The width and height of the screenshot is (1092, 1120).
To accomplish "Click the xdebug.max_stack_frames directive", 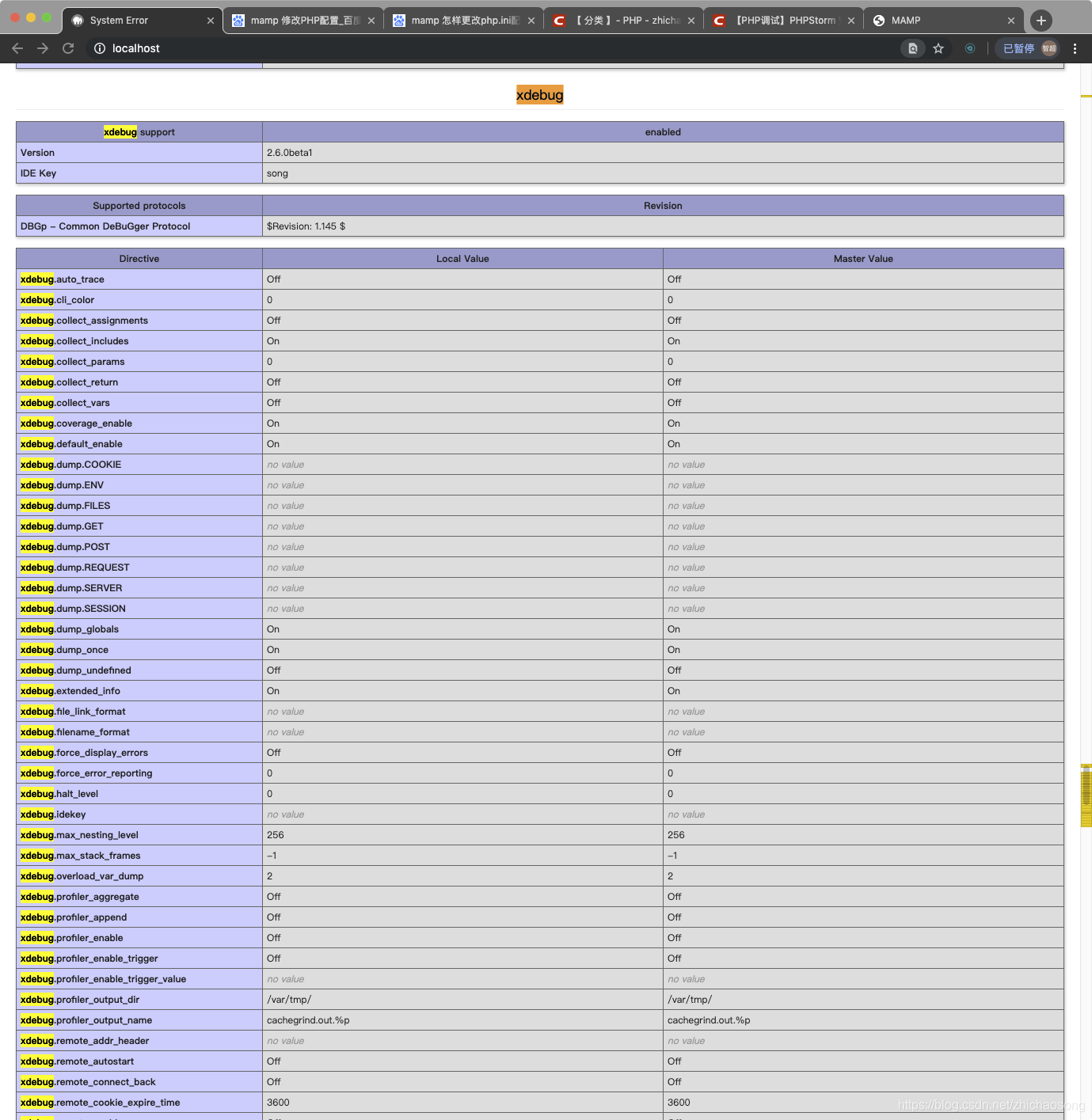I will 81,856.
